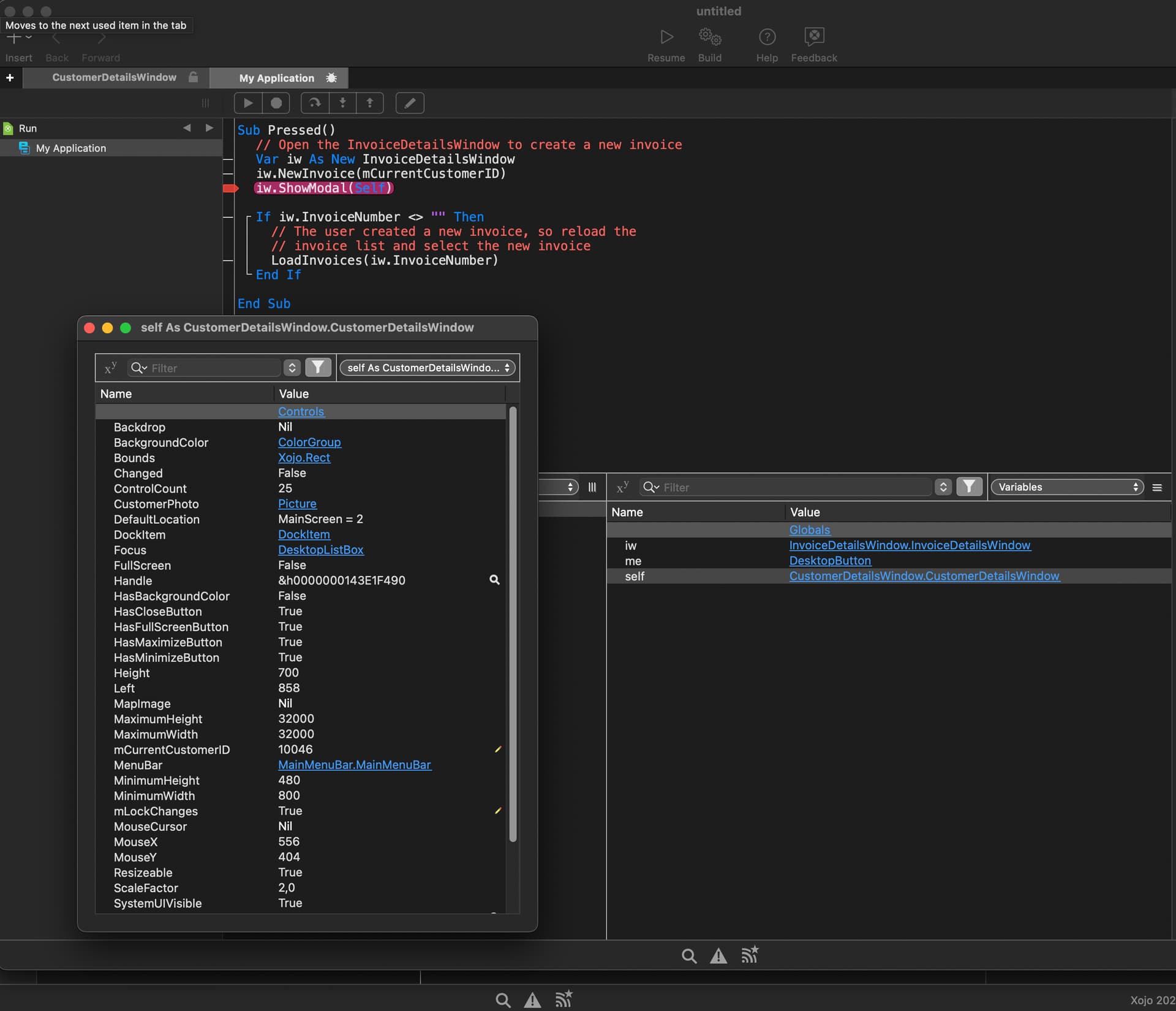Stop debugging with the stop icon
The height and width of the screenshot is (1011, 1176).
pyautogui.click(x=276, y=103)
